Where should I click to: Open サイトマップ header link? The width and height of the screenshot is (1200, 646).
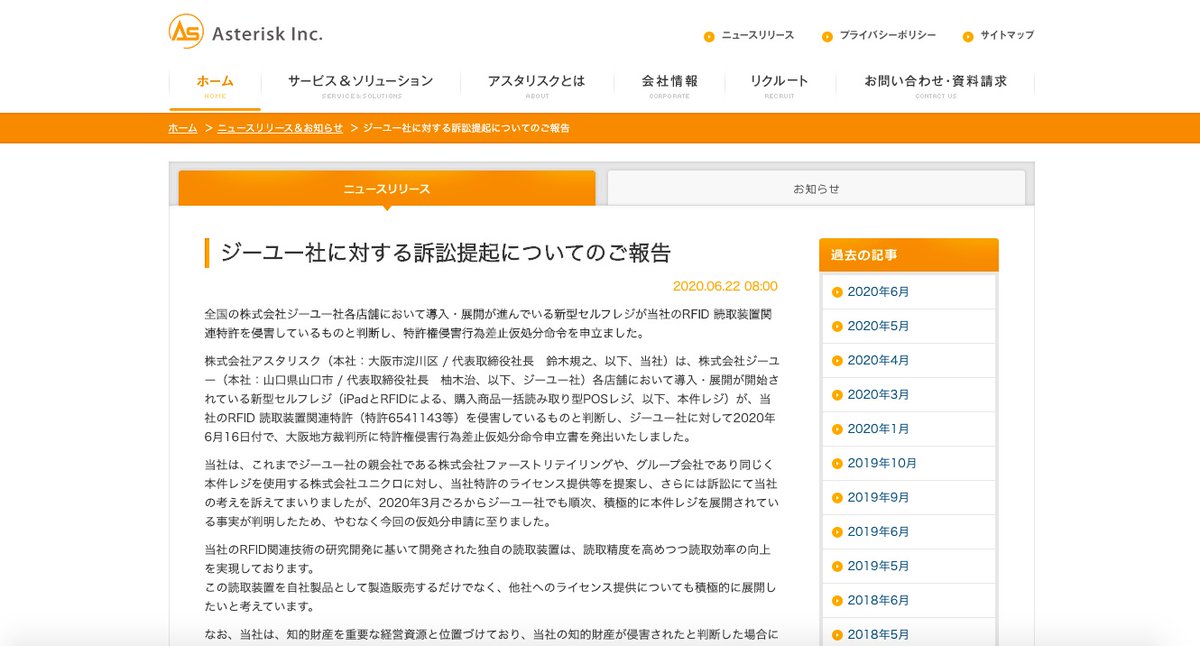point(1007,35)
